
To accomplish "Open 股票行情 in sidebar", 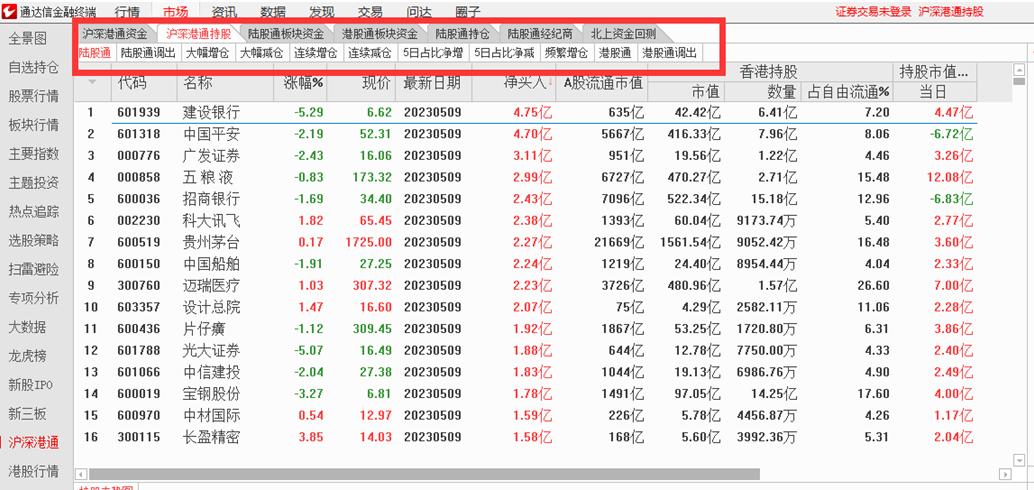I will [33, 96].
